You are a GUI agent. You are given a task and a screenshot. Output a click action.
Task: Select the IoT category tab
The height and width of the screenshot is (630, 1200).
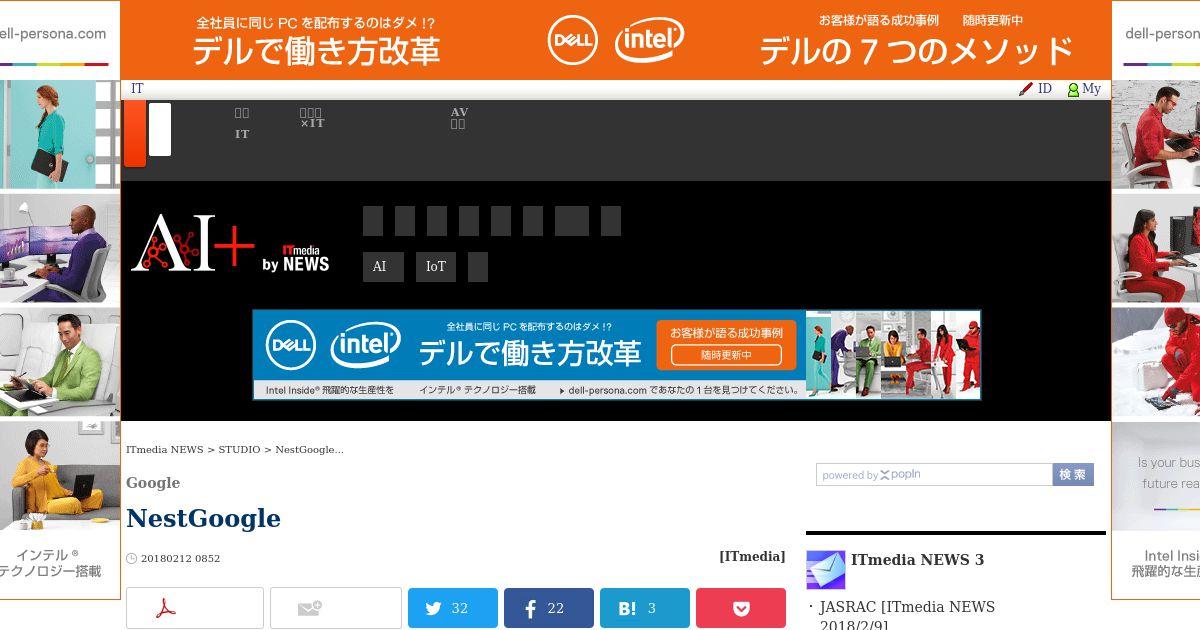tap(436, 267)
